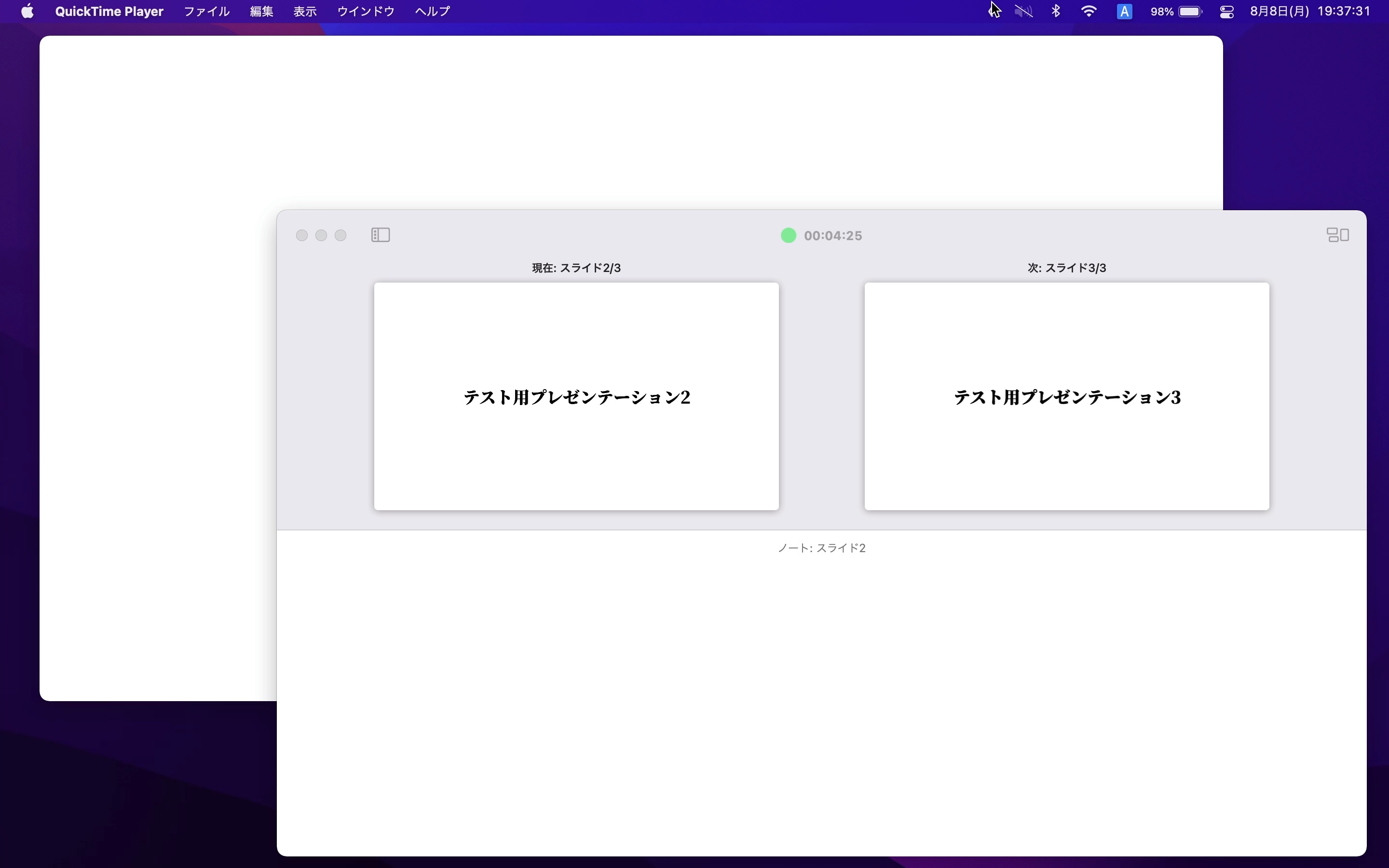The width and height of the screenshot is (1389, 868).
Task: Open the 表示 menu
Action: click(305, 12)
